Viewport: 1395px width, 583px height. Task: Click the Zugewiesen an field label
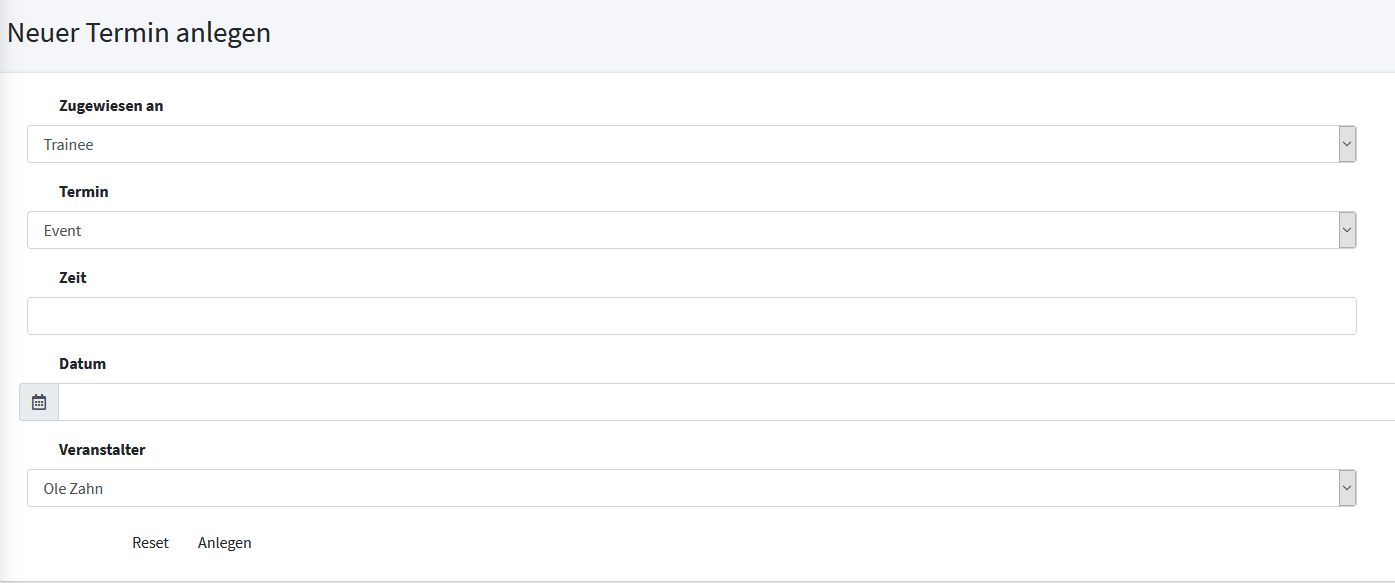(111, 106)
